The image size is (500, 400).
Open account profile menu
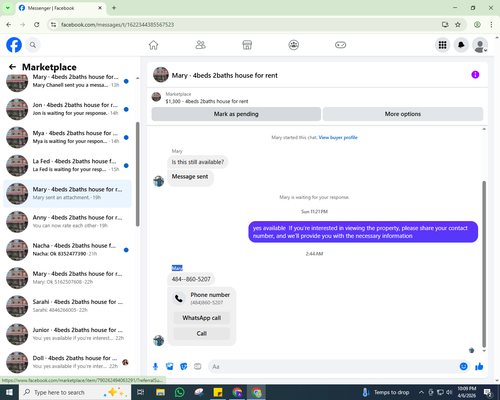click(x=480, y=45)
